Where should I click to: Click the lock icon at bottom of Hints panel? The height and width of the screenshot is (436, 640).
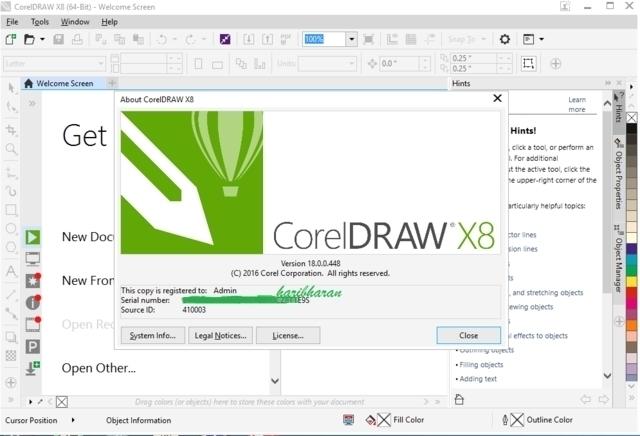[x=459, y=399]
